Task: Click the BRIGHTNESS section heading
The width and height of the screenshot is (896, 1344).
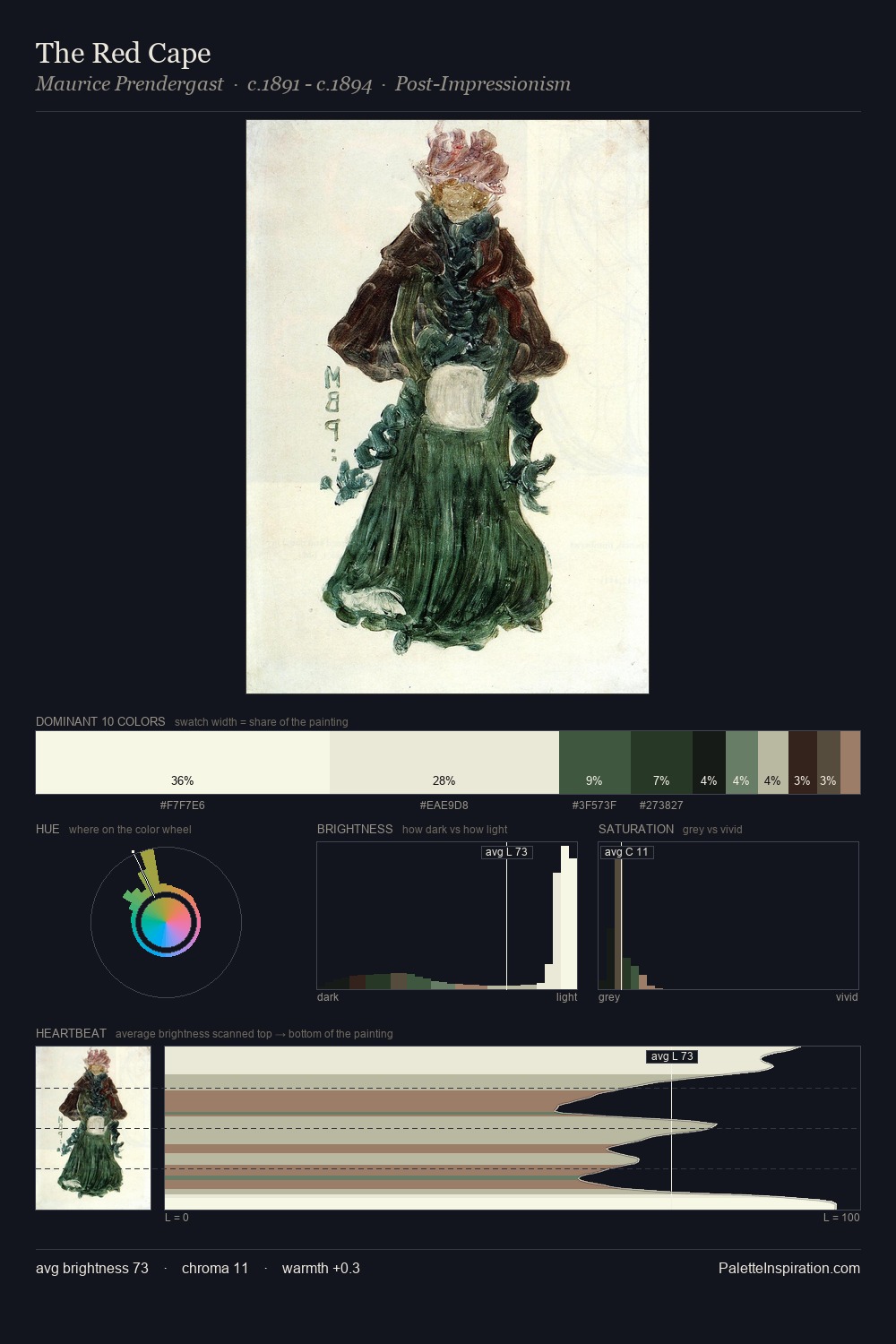Action: click(x=355, y=829)
